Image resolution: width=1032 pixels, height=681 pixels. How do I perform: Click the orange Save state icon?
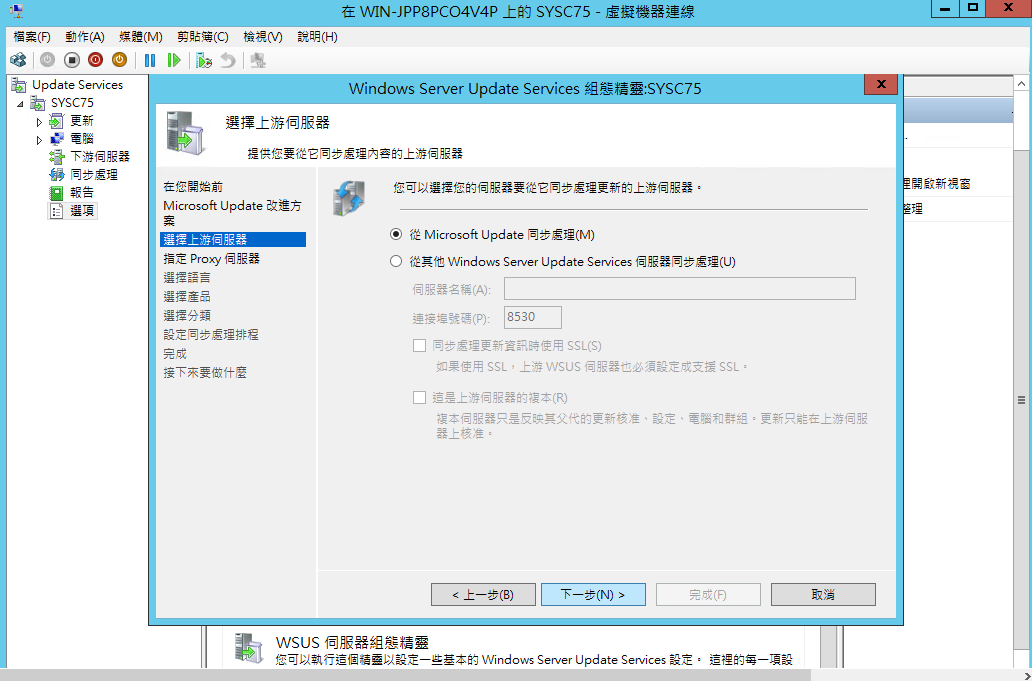(119, 61)
